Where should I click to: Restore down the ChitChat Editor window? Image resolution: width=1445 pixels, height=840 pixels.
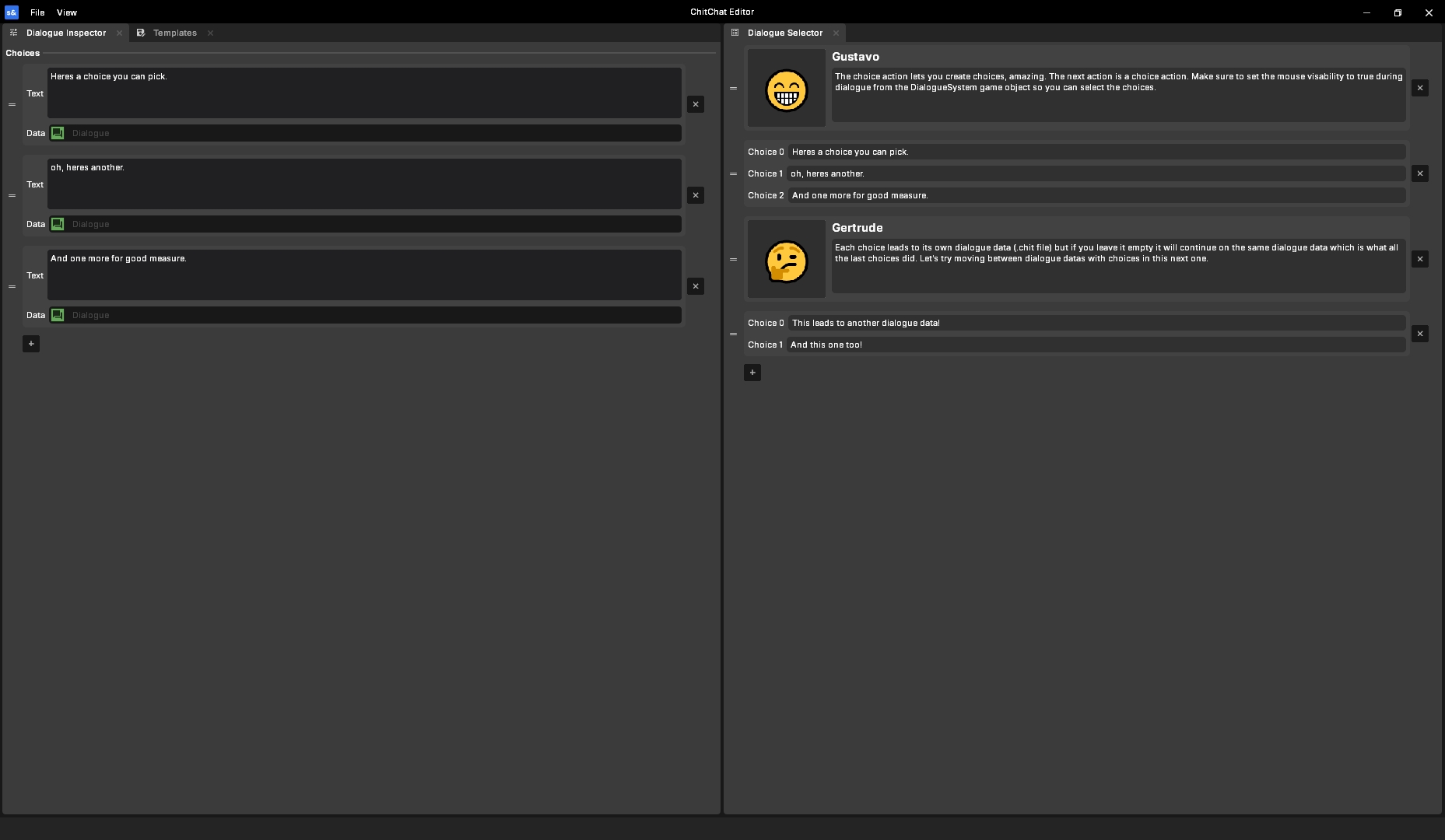click(1398, 12)
